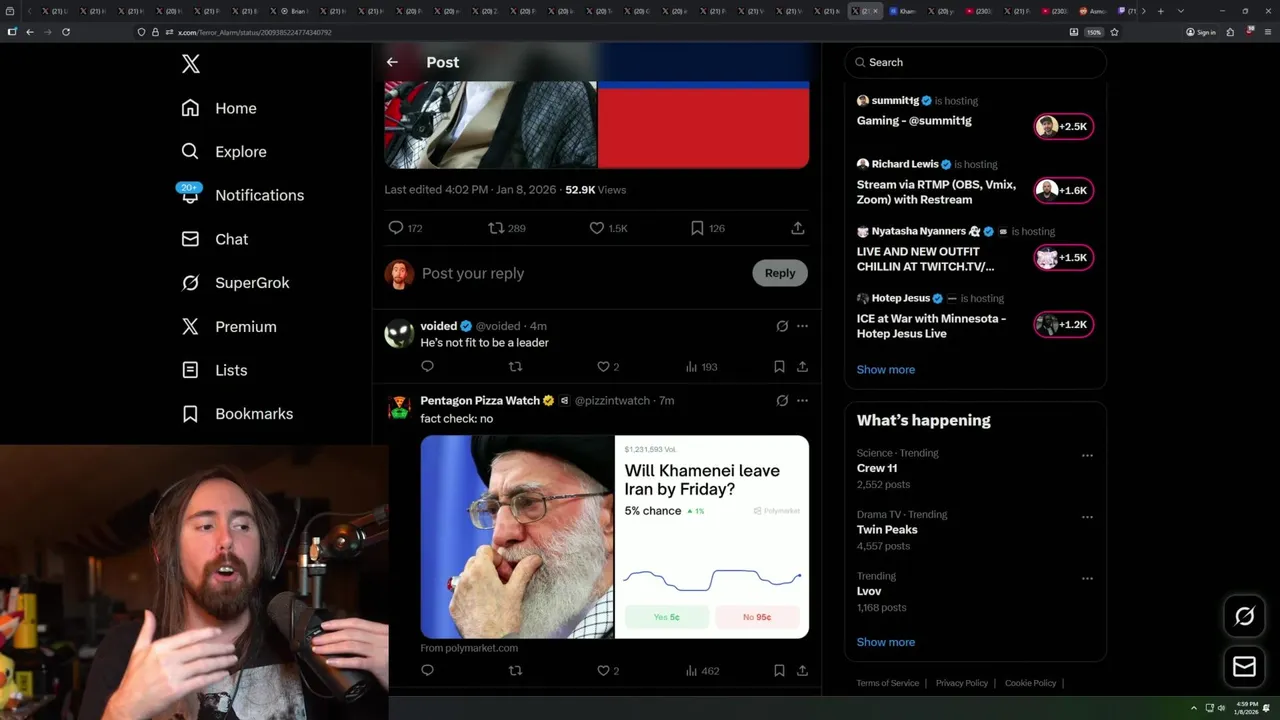Screen dimensions: 1280x720
Task: Click the Grok icon on Pentagon Pizza Watch reply
Action: 782,400
